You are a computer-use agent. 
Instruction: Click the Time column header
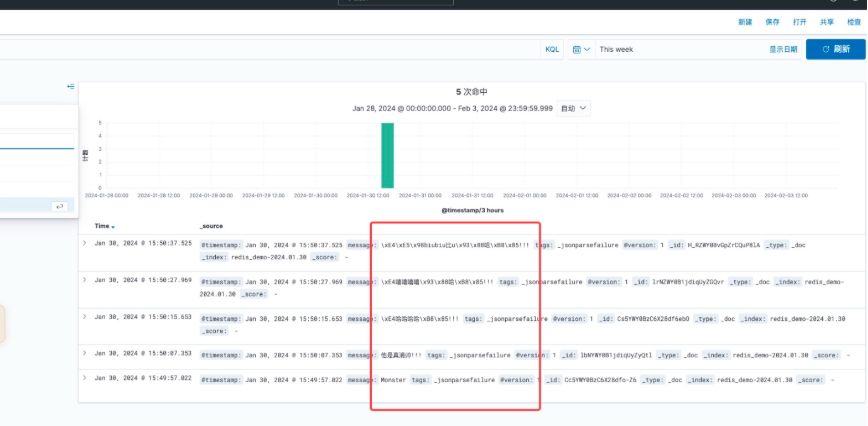click(x=102, y=226)
